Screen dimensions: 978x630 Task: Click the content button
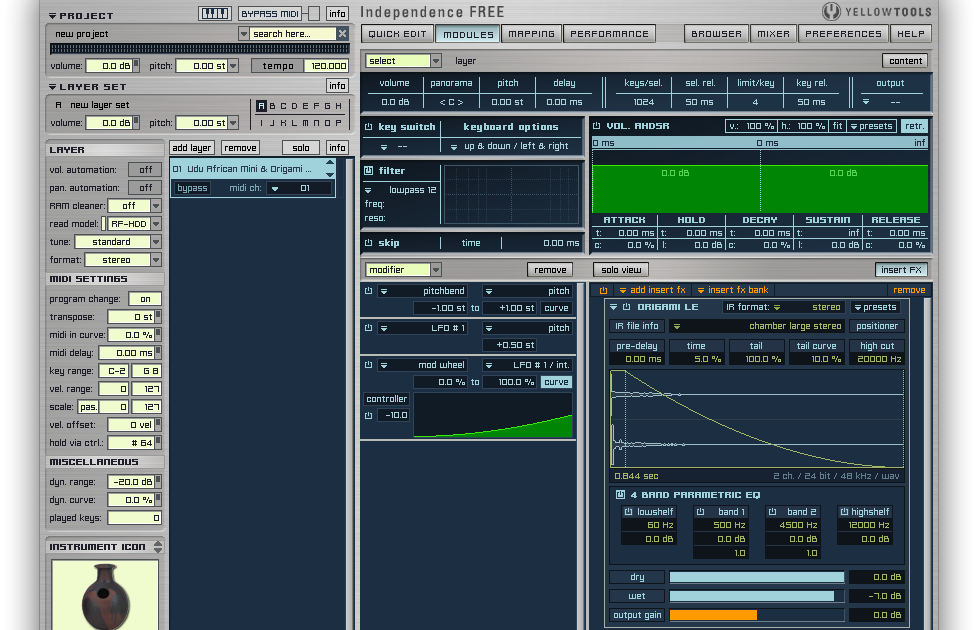point(905,61)
